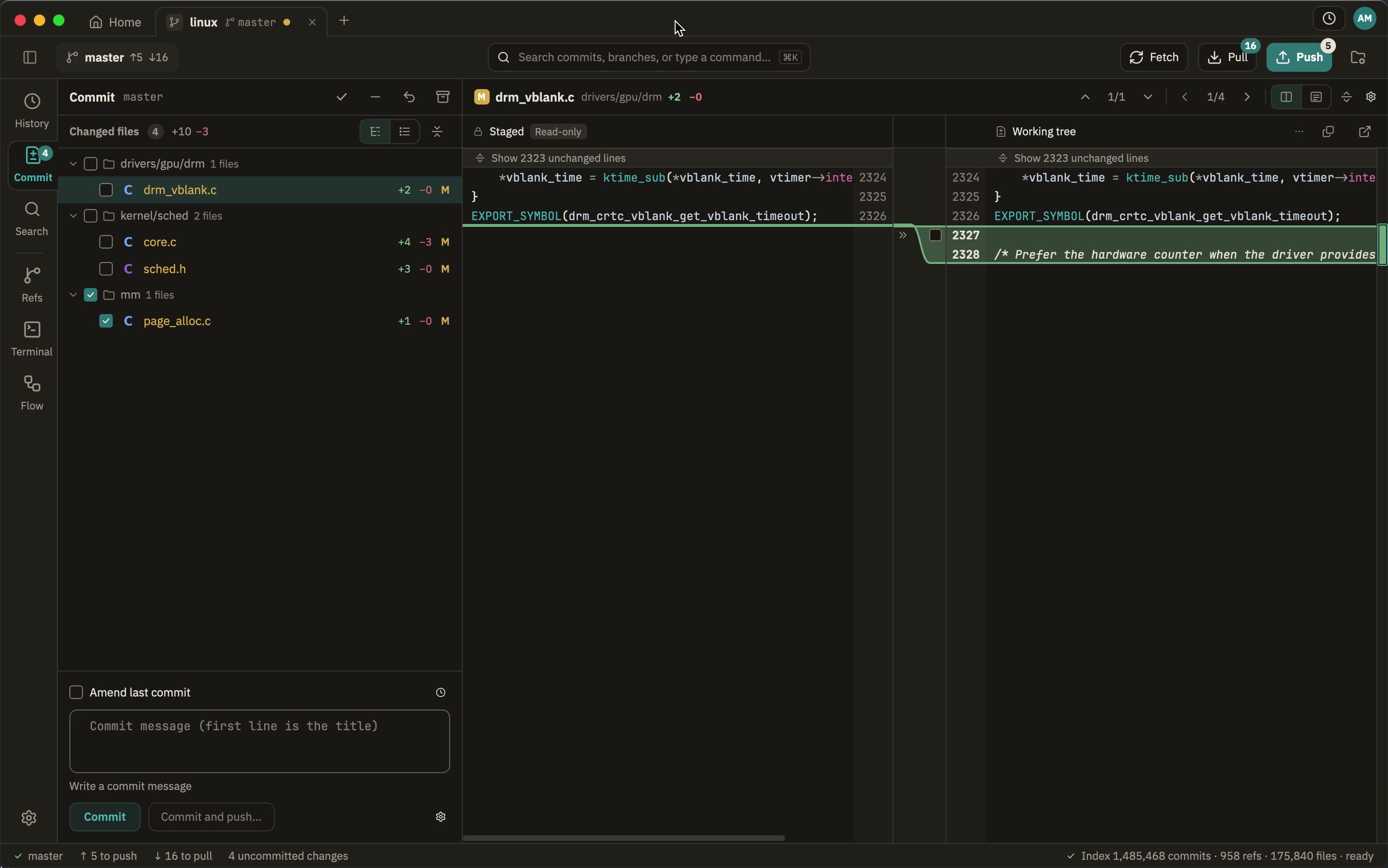
Task: Switch to the Home tab
Action: (x=116, y=22)
